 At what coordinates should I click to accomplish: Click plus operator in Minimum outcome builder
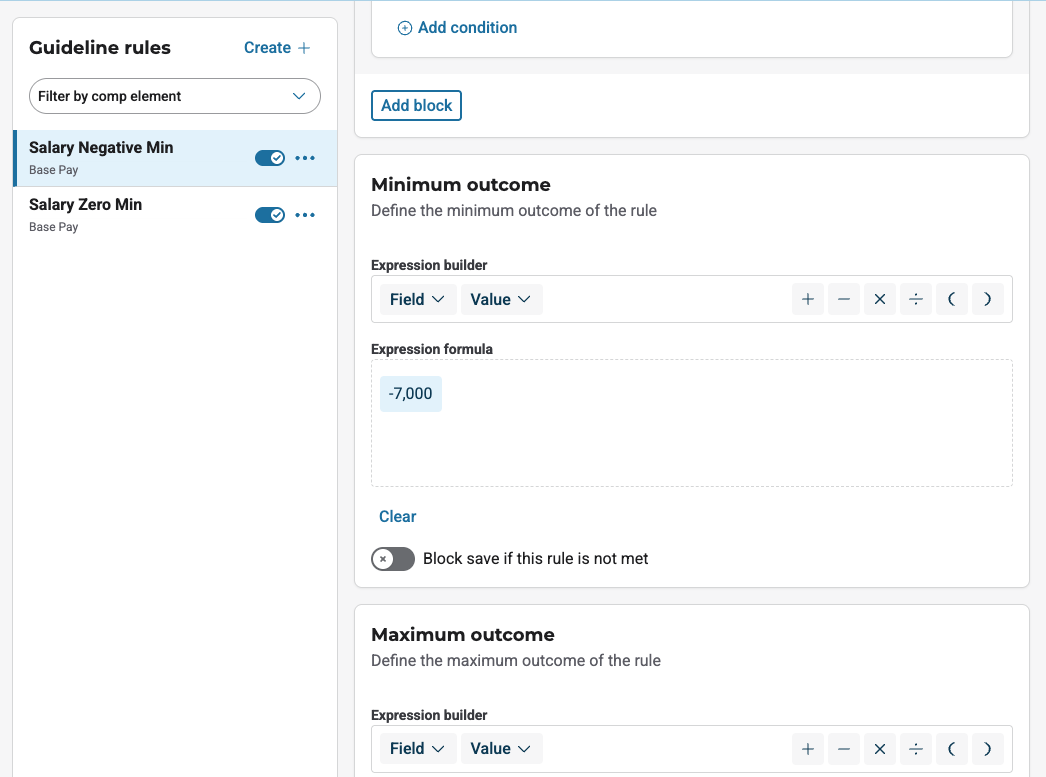[x=807, y=299]
